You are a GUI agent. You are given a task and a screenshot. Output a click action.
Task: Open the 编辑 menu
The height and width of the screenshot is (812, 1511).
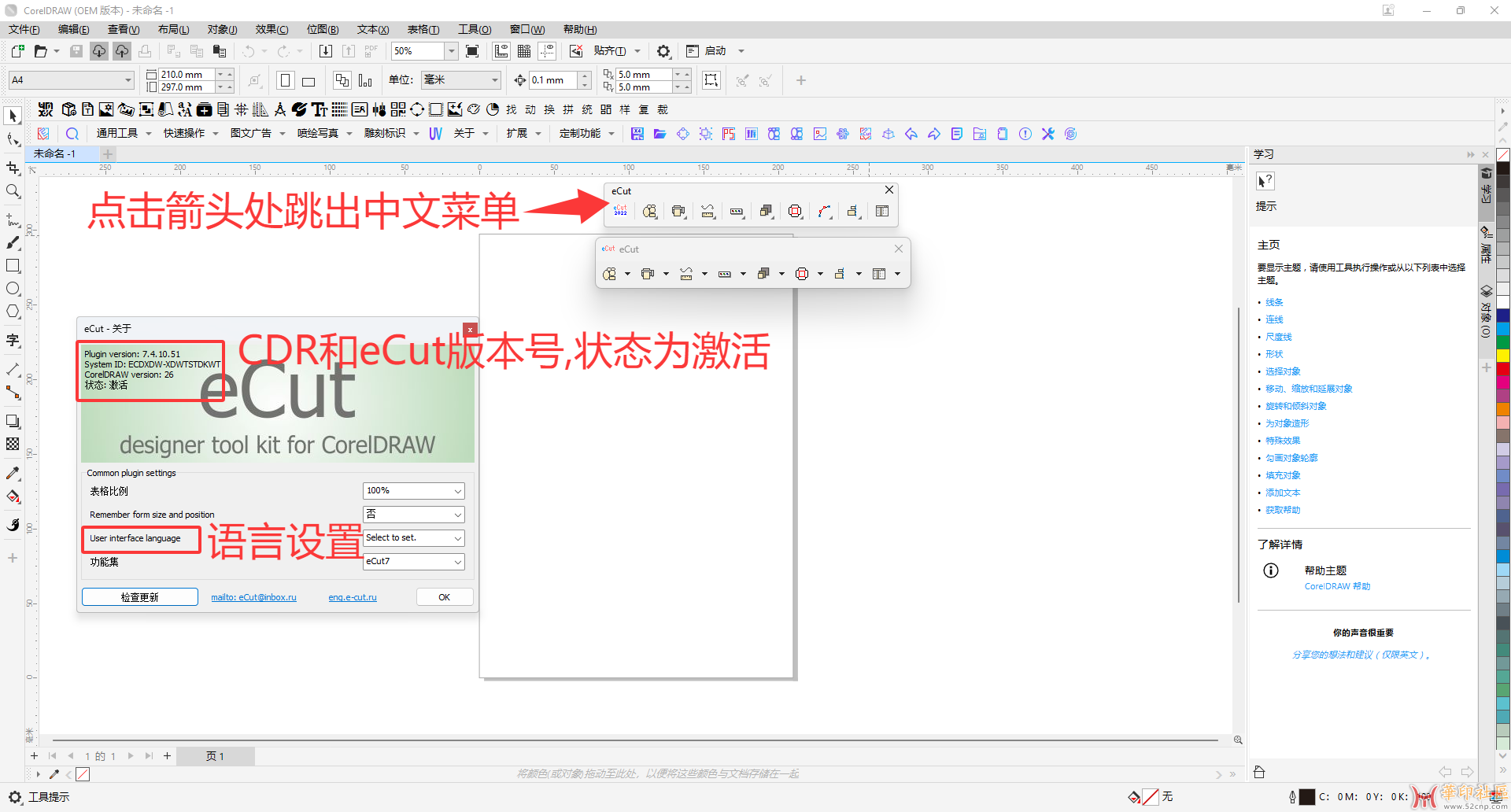coord(74,30)
